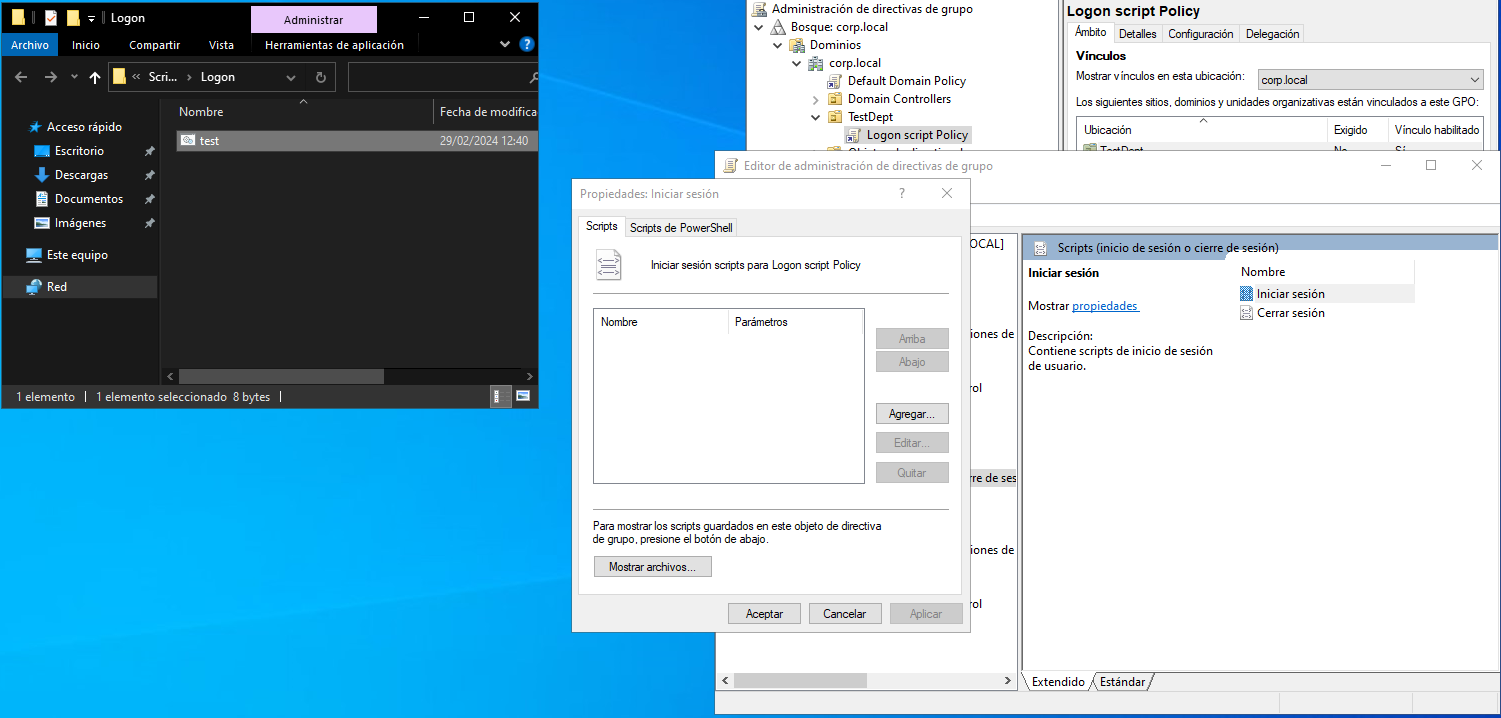Open the Archivo menu in Explorer
1501x718 pixels.
[x=30, y=45]
